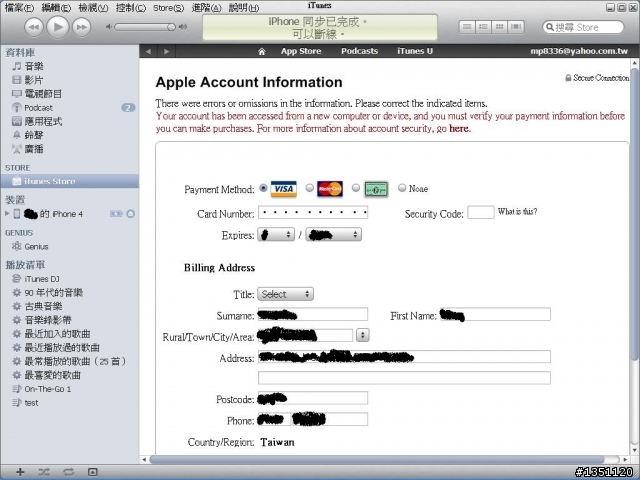Open the What is this? link
Image resolution: width=640 pixels, height=480 pixels.
(517, 211)
